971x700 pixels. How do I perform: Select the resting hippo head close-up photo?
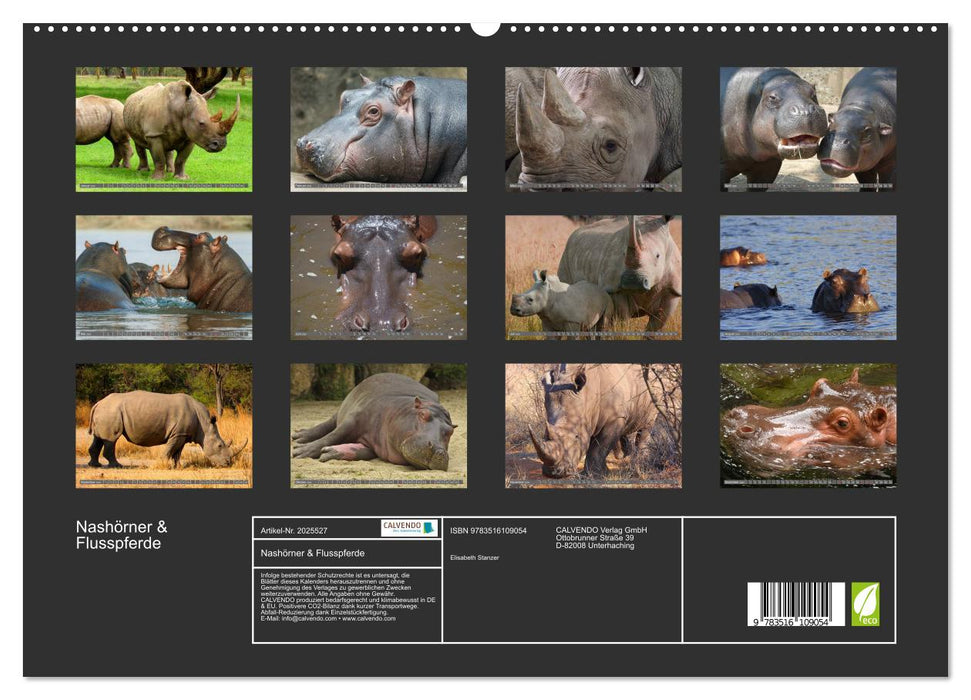[378, 129]
